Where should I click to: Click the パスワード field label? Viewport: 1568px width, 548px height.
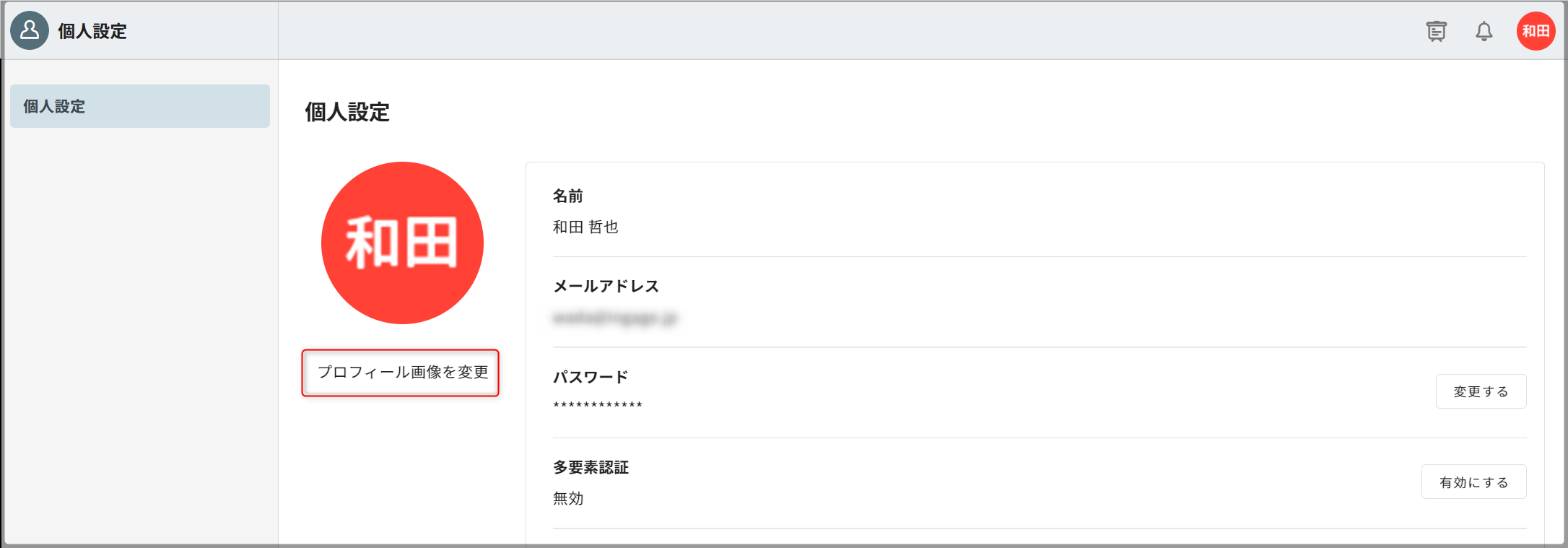(x=591, y=377)
